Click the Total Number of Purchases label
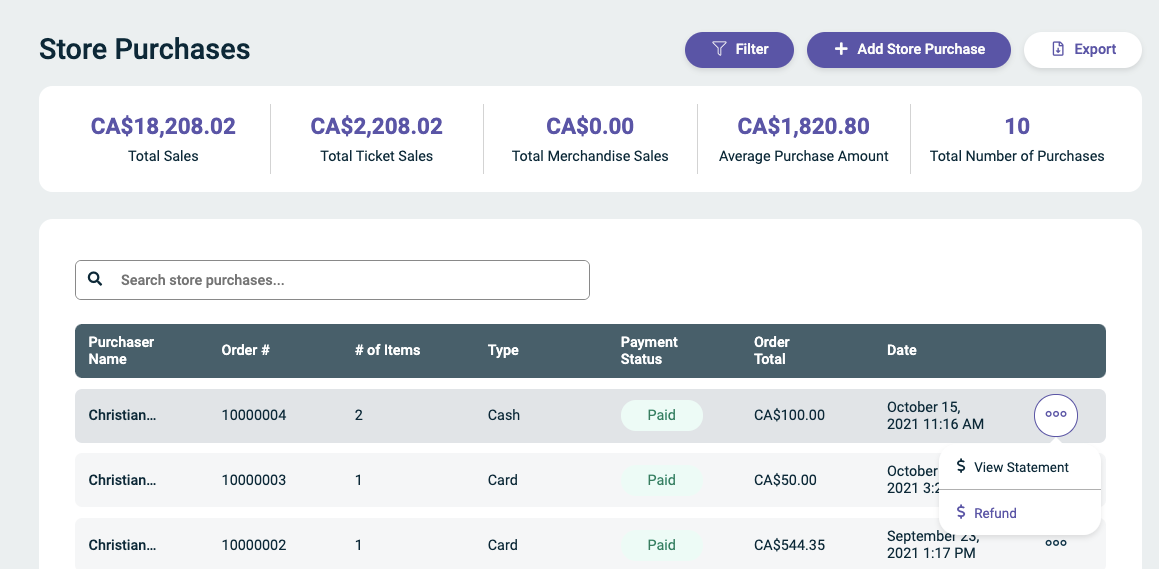 click(1017, 156)
